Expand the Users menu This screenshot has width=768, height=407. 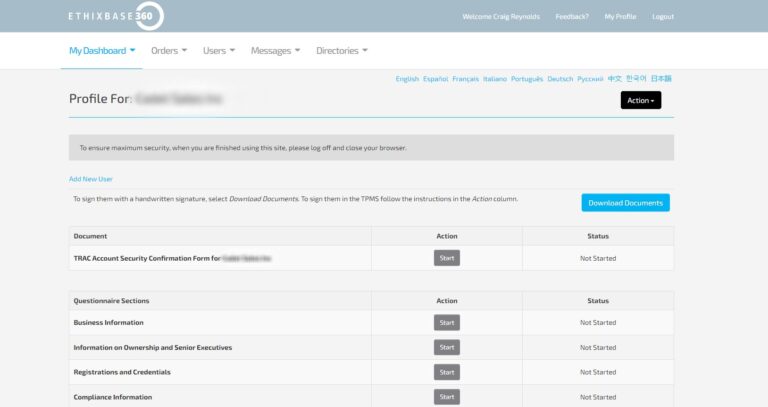218,51
